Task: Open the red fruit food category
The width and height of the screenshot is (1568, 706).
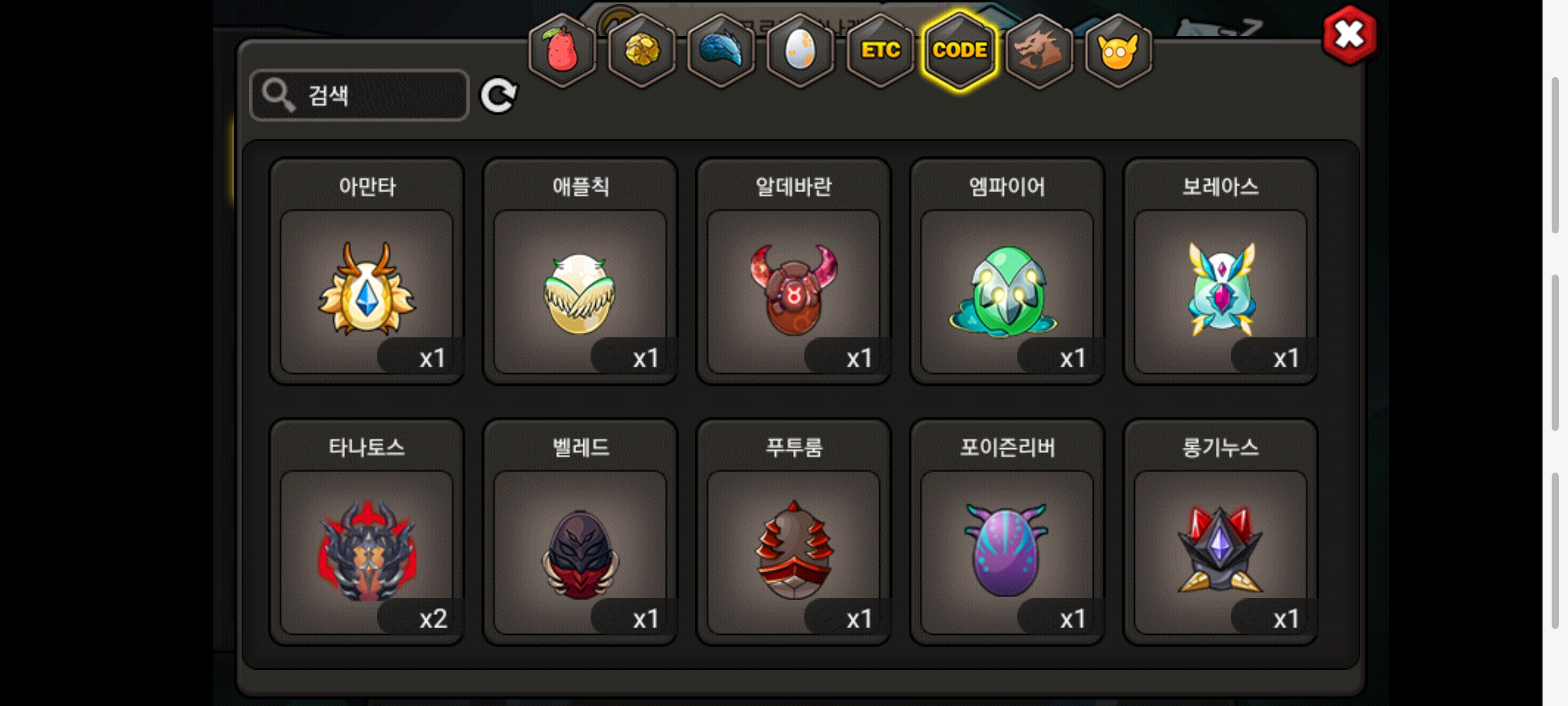Action: pyautogui.click(x=562, y=50)
